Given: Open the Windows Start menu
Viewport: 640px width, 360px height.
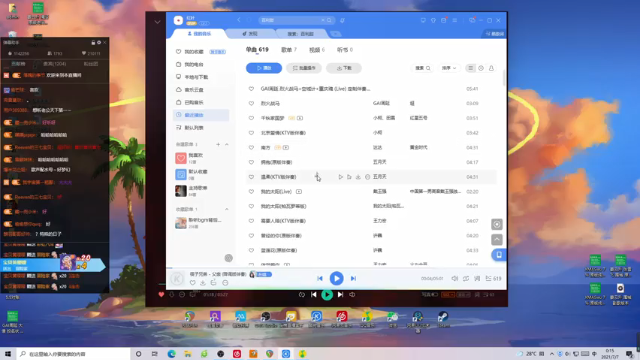Looking at the screenshot, I should click(8, 354).
